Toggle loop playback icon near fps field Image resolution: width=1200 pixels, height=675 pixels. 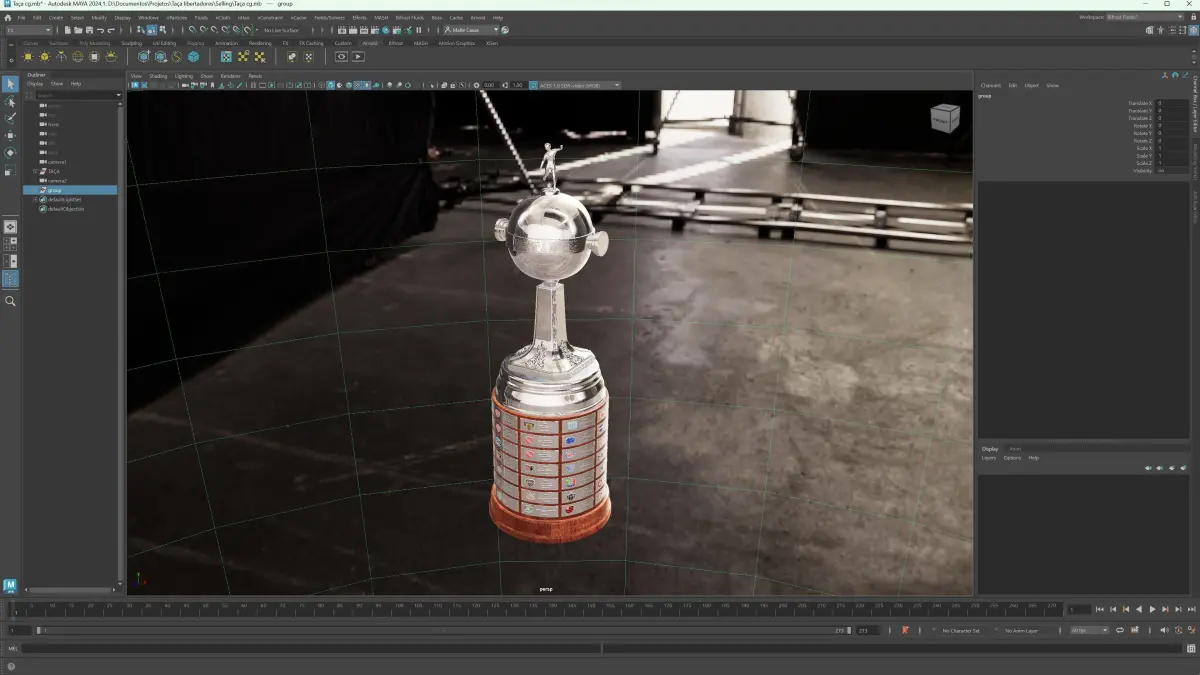point(1120,630)
